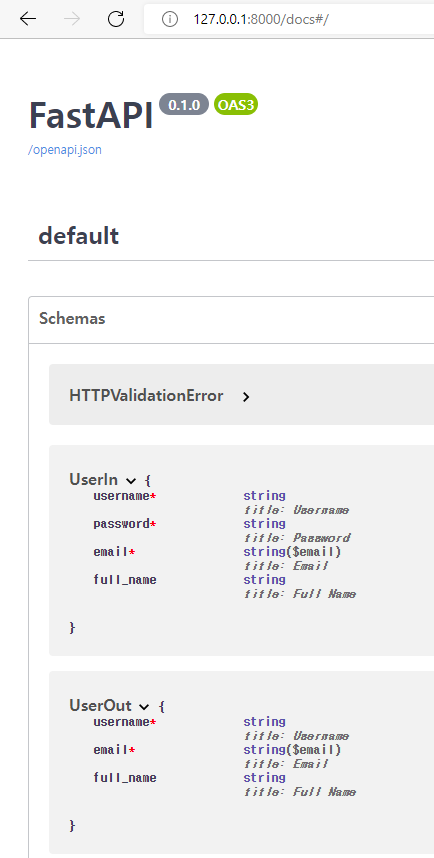Select the email field in UserIn
Image resolution: width=434 pixels, height=858 pixels.
point(114,552)
